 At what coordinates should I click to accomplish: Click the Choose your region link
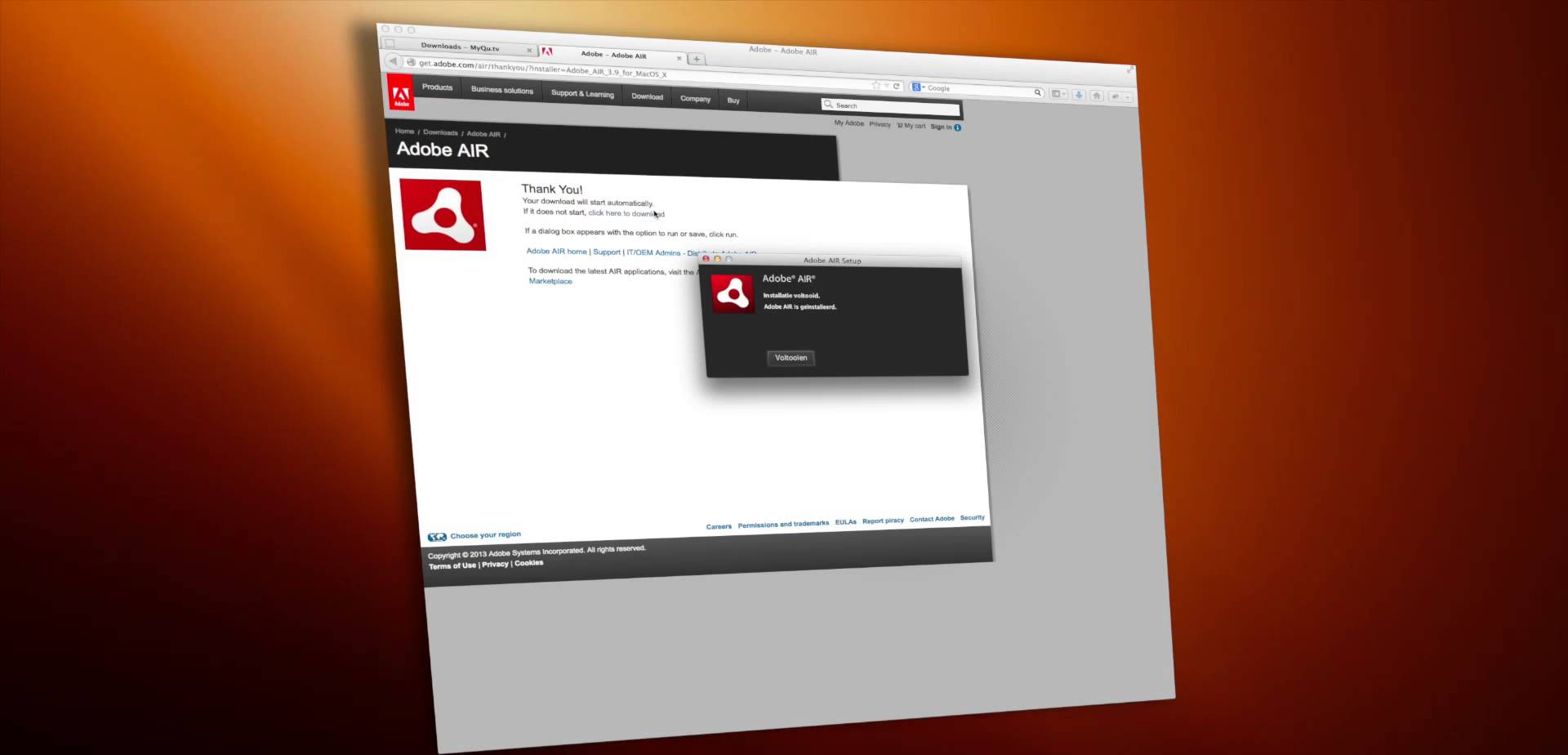click(x=485, y=535)
